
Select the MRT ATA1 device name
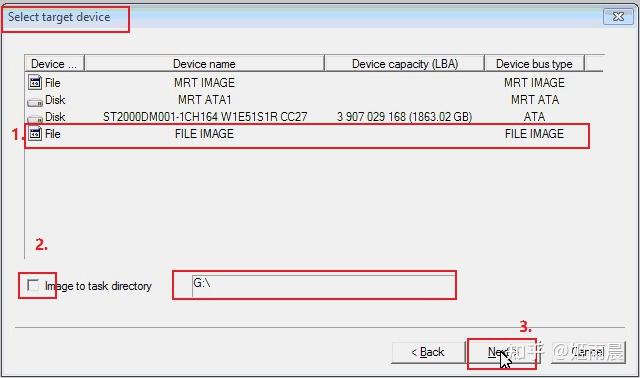[x=204, y=100]
